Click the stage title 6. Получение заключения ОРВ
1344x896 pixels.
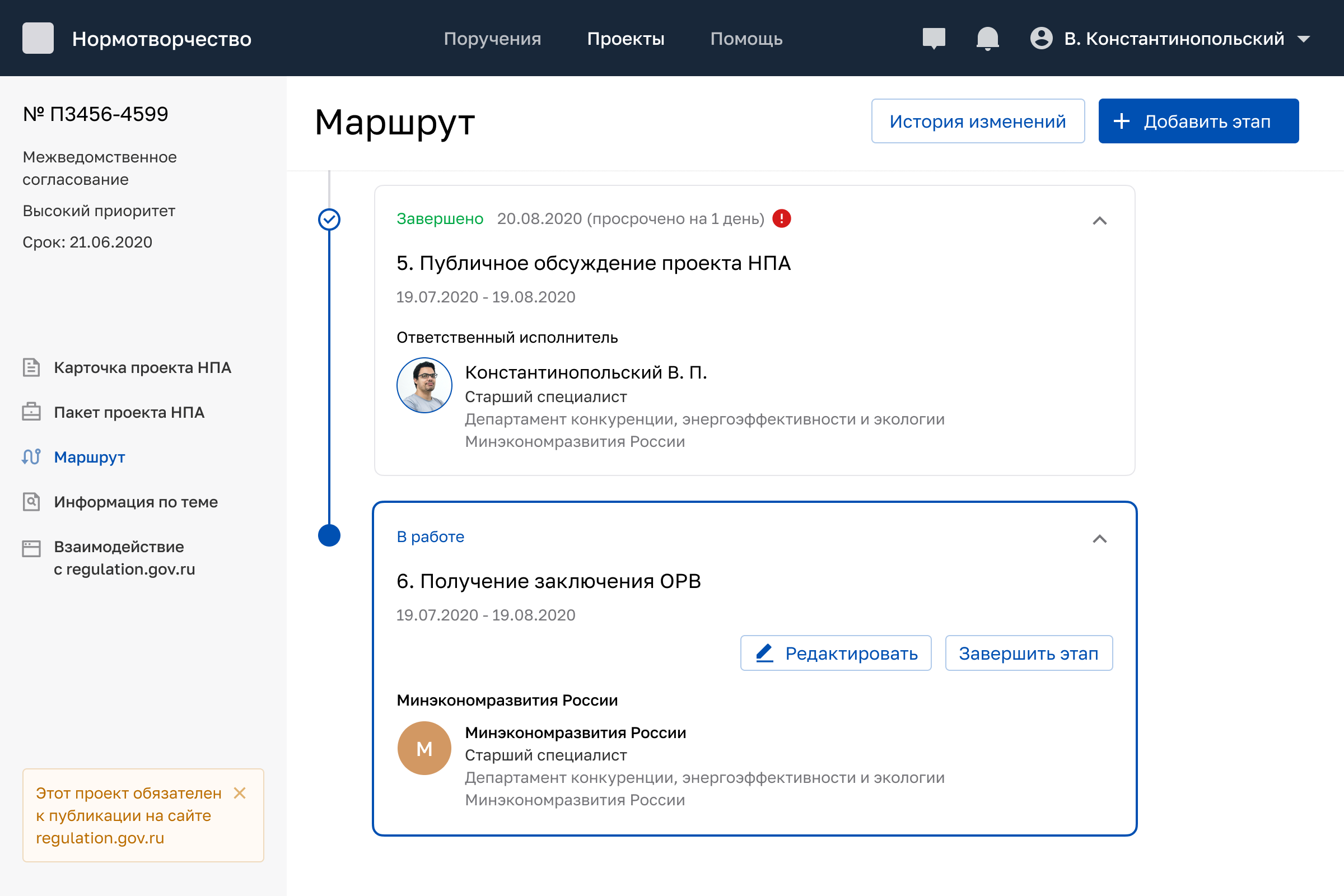pos(549,581)
